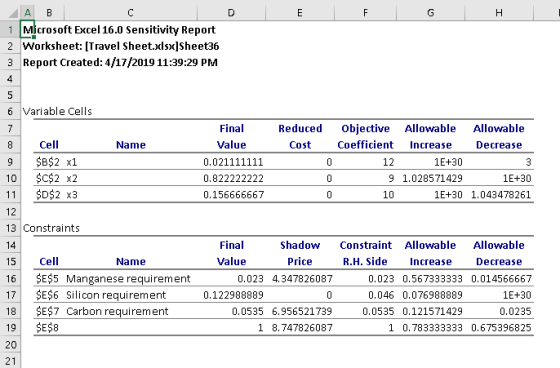Click Silicon R.H. side value 0.046

(x=381, y=295)
